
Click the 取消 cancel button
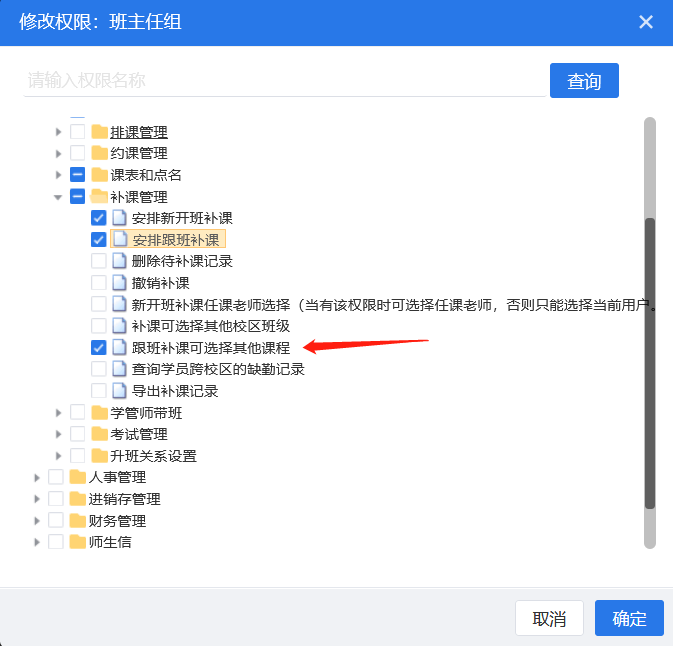[549, 619]
